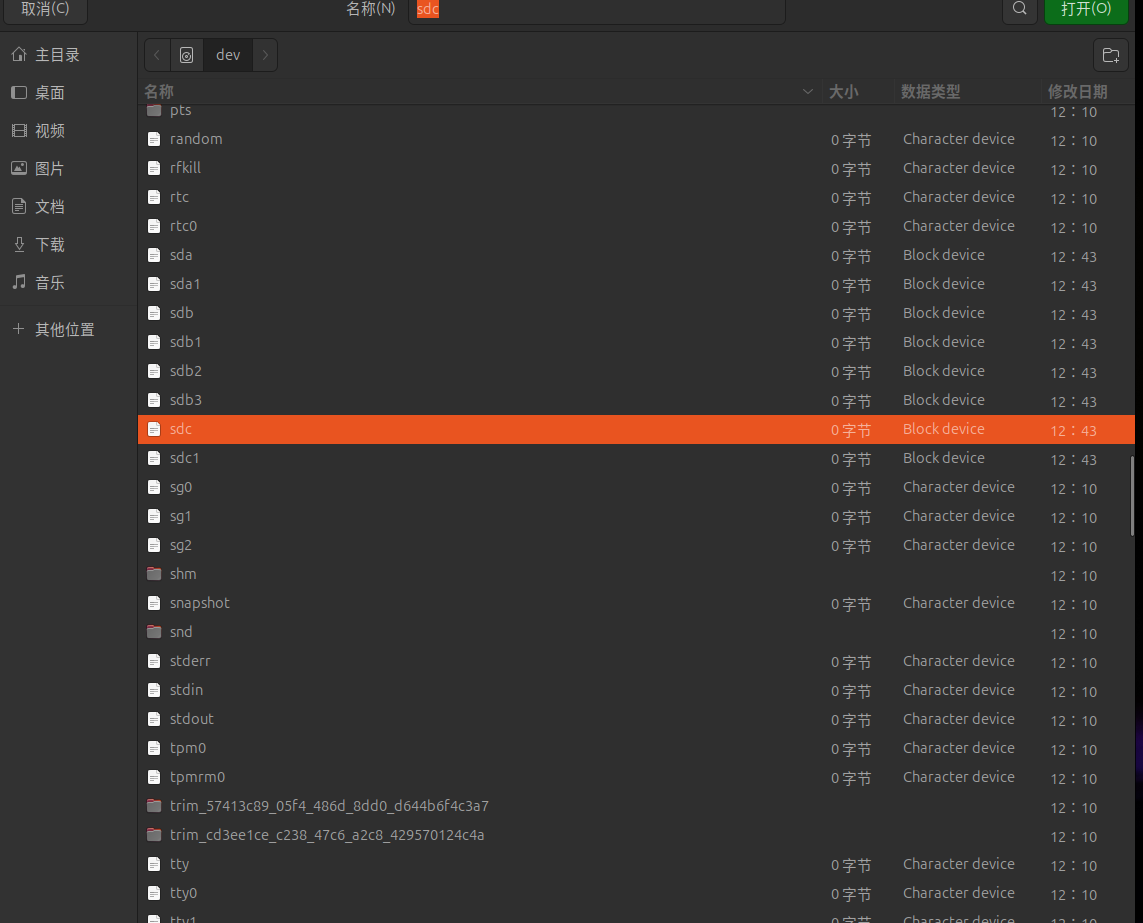
Task: Select the sdb1 block device file
Action: pyautogui.click(x=186, y=342)
